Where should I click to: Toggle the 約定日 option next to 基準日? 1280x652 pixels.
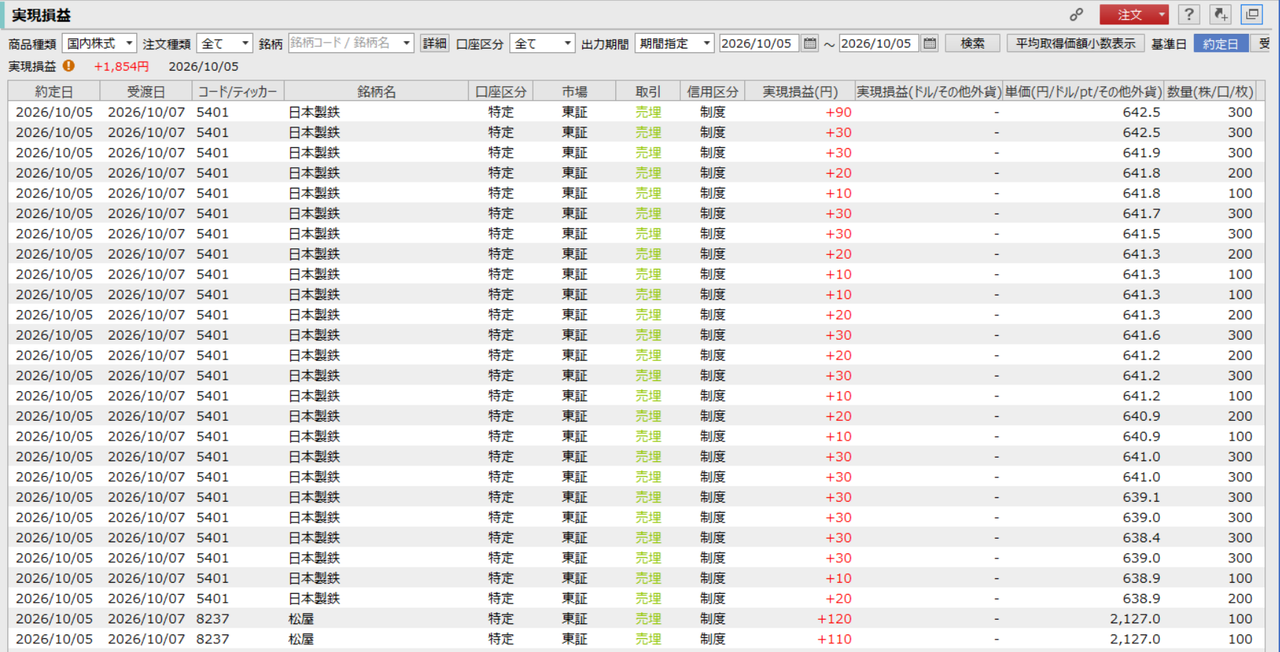(1221, 44)
